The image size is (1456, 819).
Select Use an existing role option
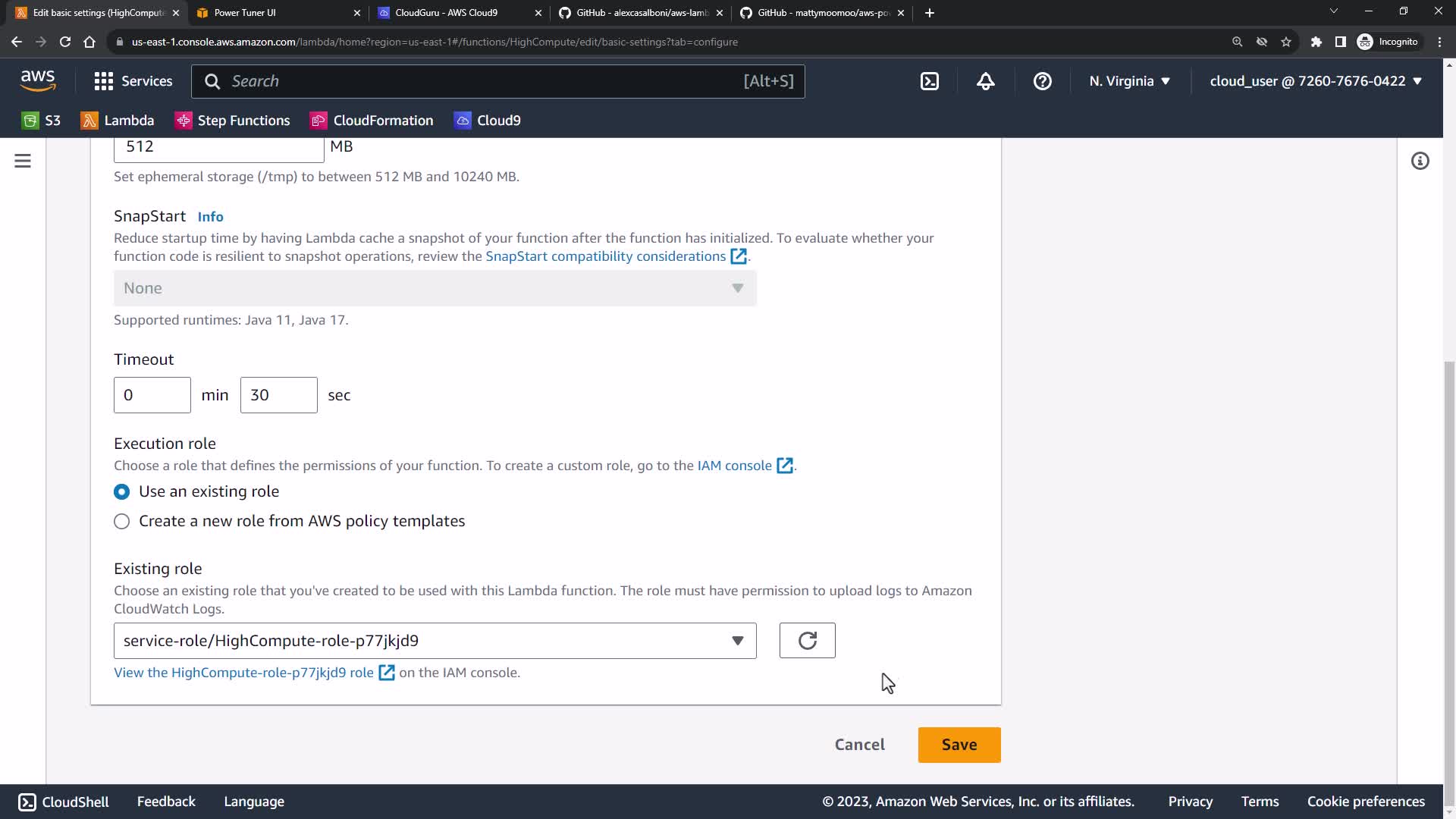[121, 491]
